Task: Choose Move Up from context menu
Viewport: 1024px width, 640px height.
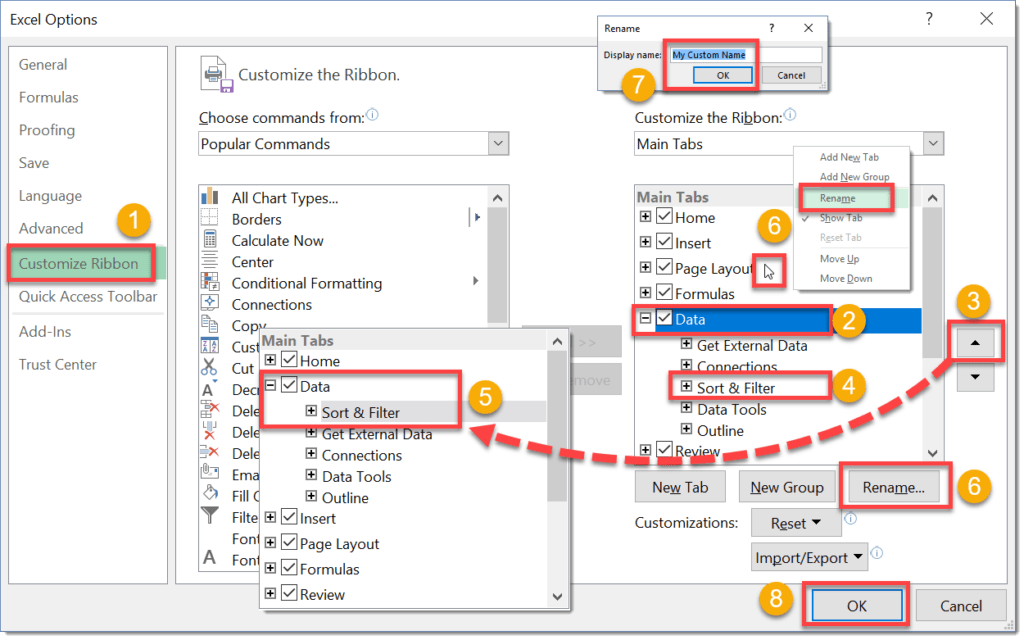Action: click(839, 259)
